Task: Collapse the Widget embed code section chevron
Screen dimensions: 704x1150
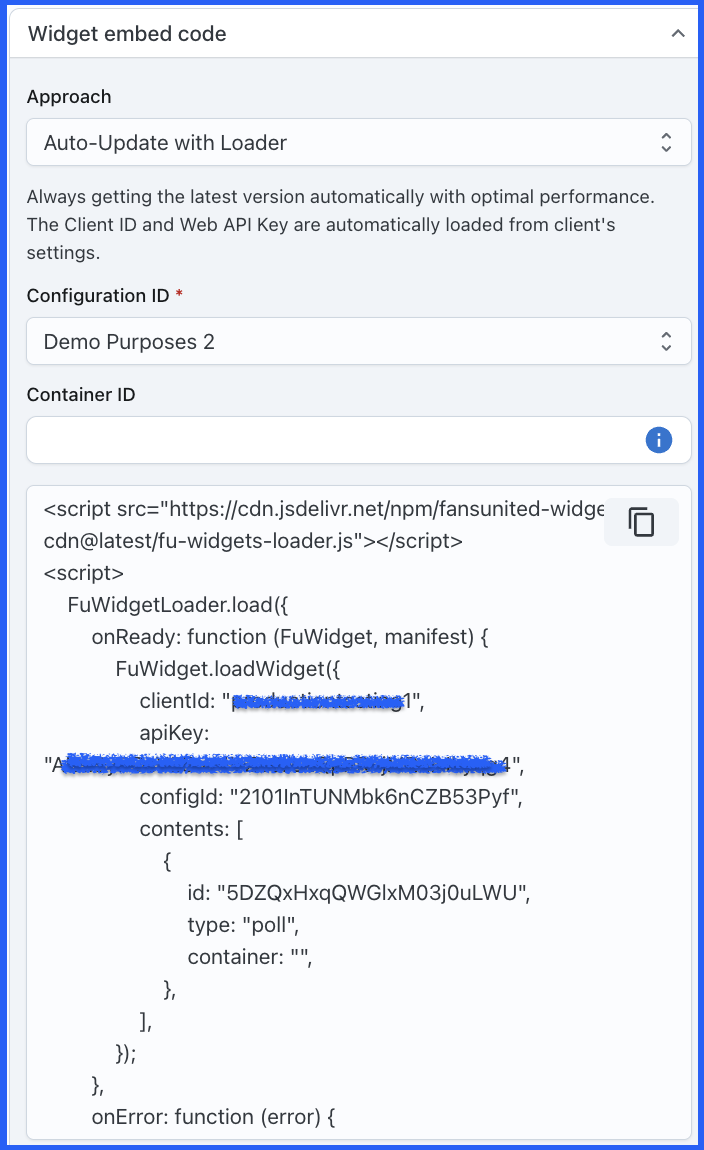Action: pos(678,34)
